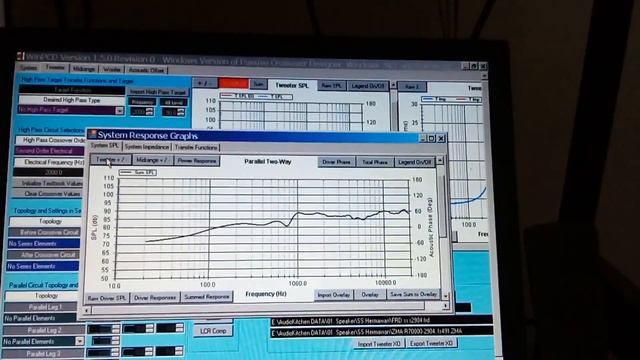Click the Parallel Two-Way graph title
Viewport: 640px width, 360px height.
[267, 162]
